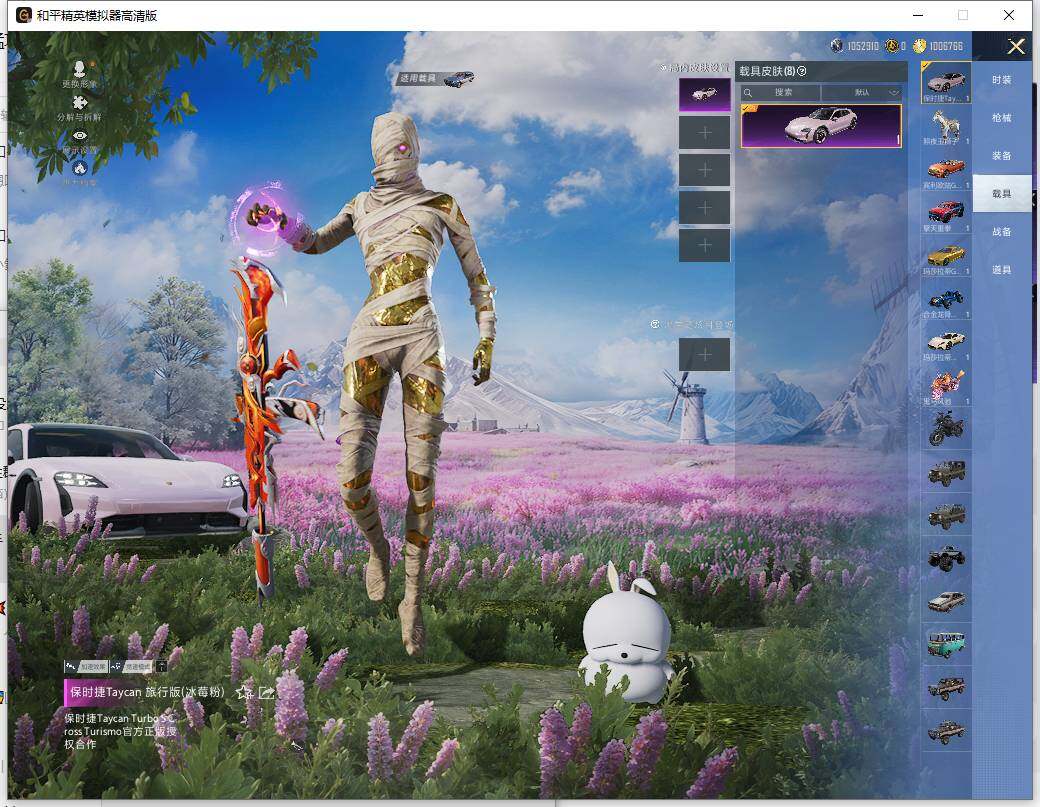Select the zebra horse mount in vehicle list

(x=946, y=124)
